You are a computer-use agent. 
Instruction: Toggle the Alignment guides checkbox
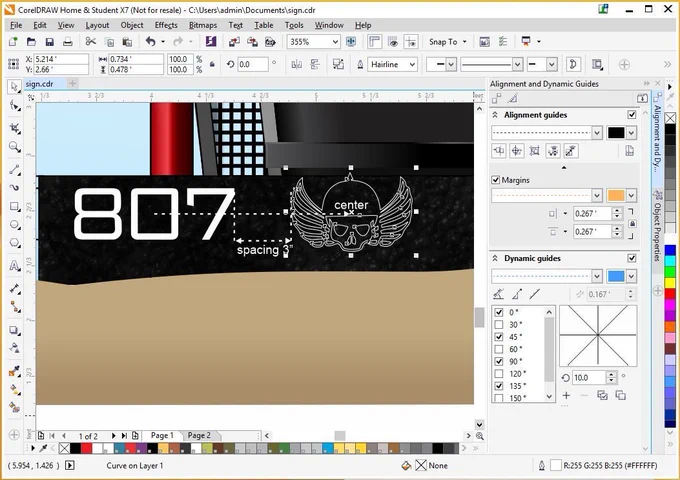tap(632, 115)
